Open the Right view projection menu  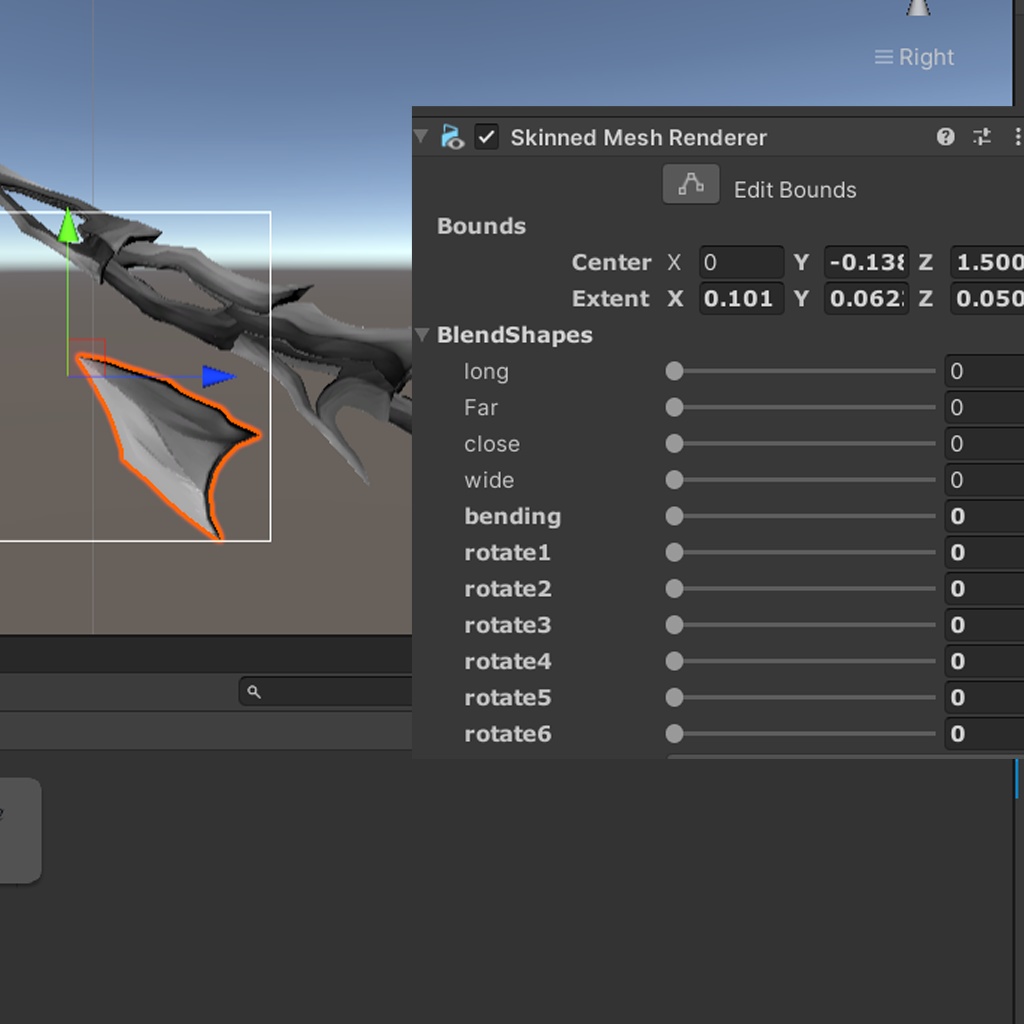[914, 57]
